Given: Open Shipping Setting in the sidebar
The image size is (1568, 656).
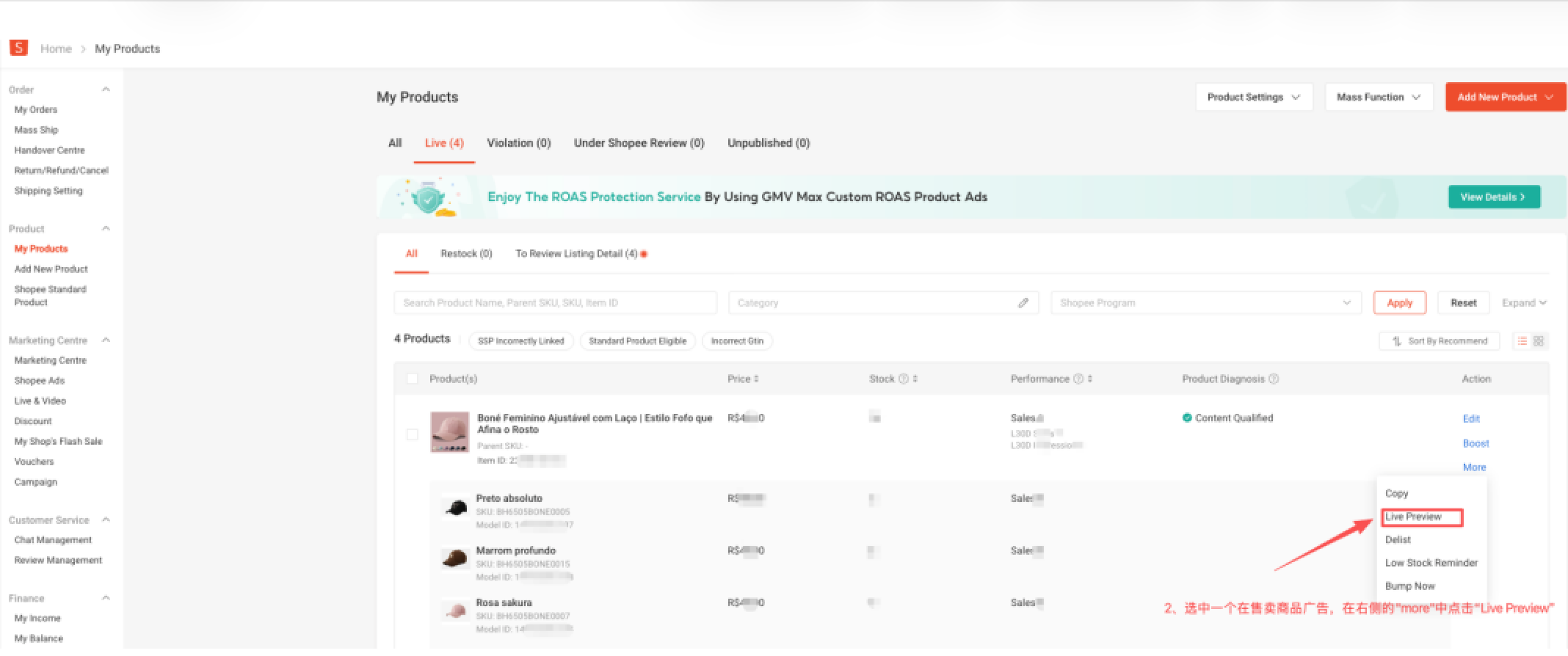Looking at the screenshot, I should (48, 191).
